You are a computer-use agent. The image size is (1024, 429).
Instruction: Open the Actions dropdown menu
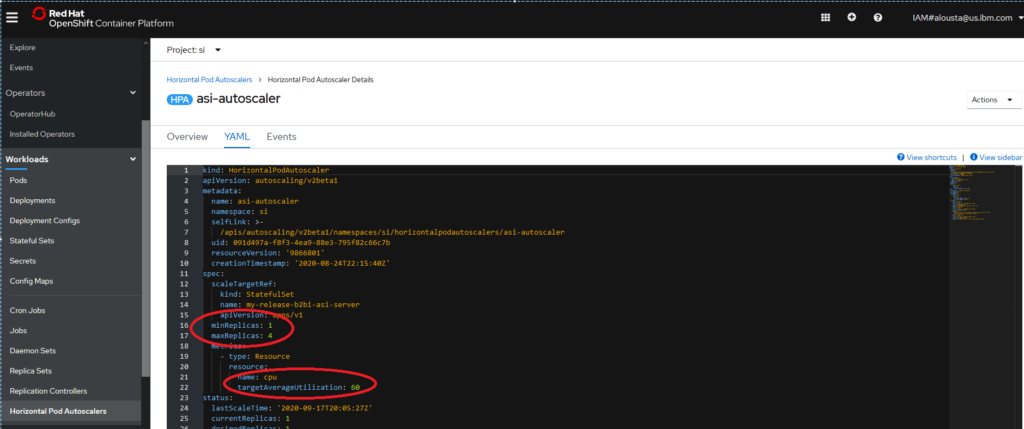pyautogui.click(x=993, y=100)
